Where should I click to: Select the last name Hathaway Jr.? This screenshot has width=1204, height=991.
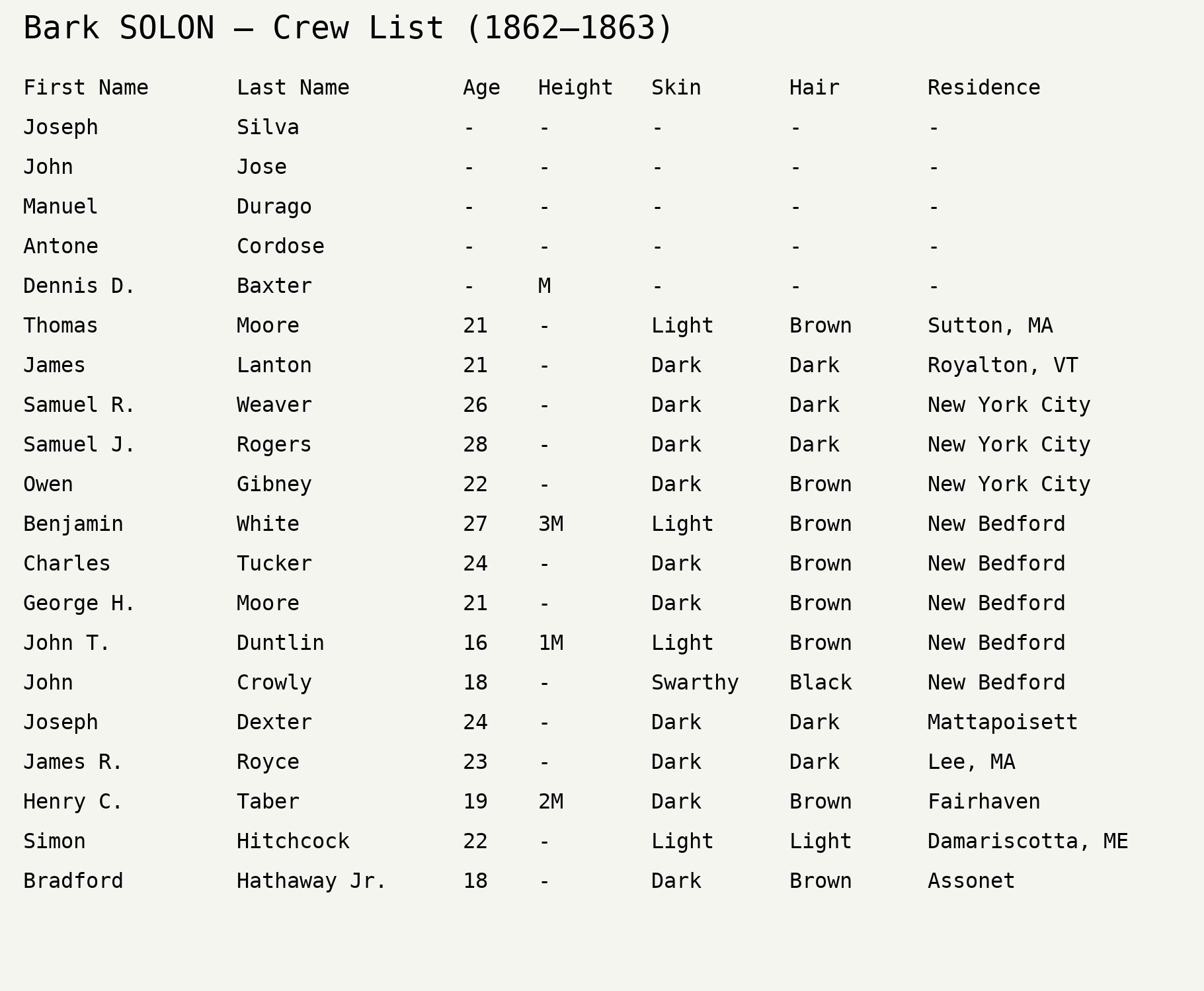click(311, 881)
